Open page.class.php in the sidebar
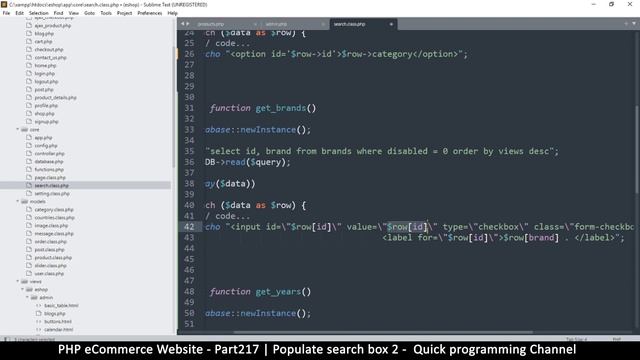 coord(50,178)
